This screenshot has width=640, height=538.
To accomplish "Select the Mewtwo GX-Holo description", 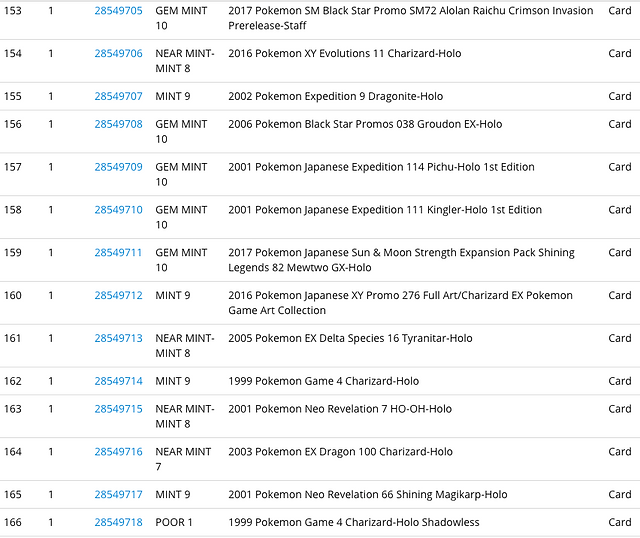I will [x=401, y=260].
